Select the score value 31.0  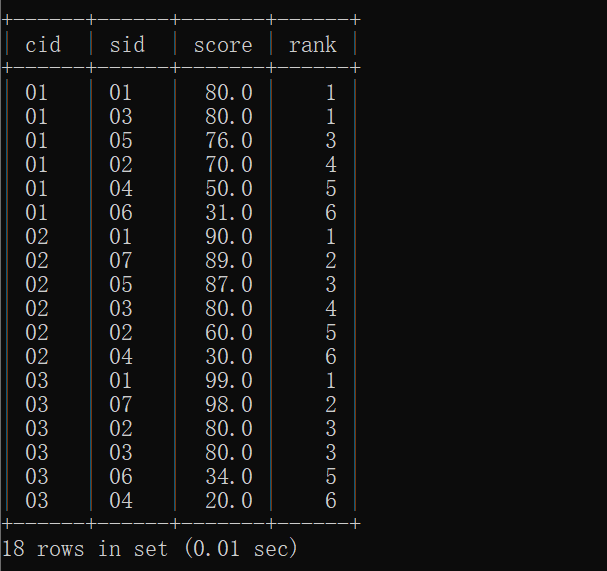pyautogui.click(x=229, y=213)
